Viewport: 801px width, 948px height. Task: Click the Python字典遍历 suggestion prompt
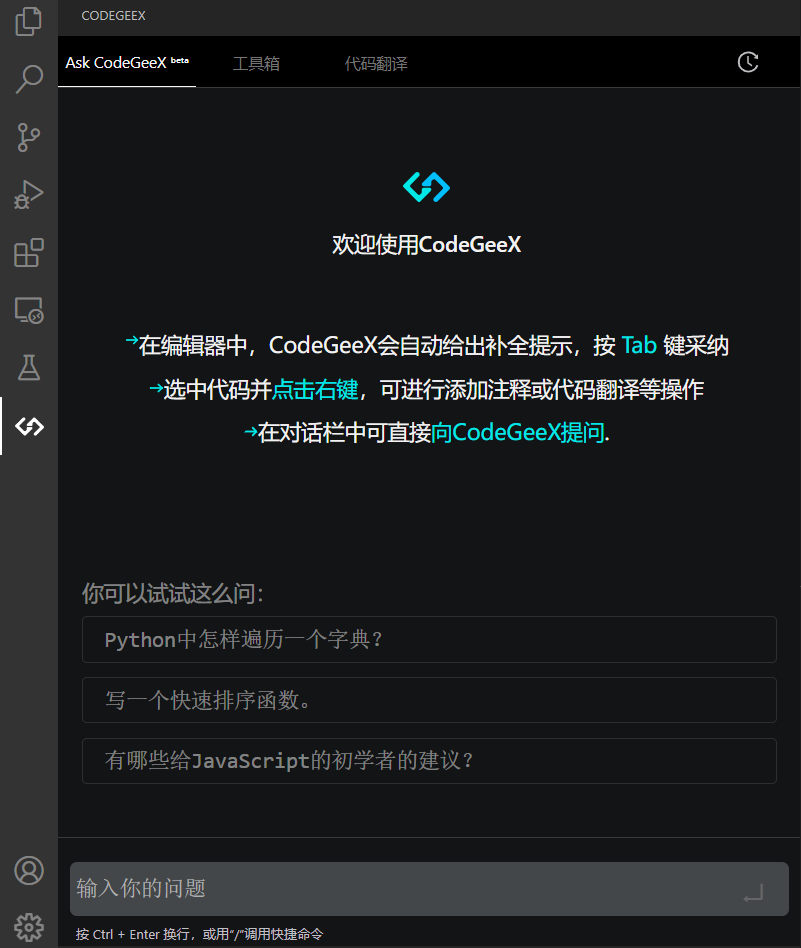coord(428,639)
